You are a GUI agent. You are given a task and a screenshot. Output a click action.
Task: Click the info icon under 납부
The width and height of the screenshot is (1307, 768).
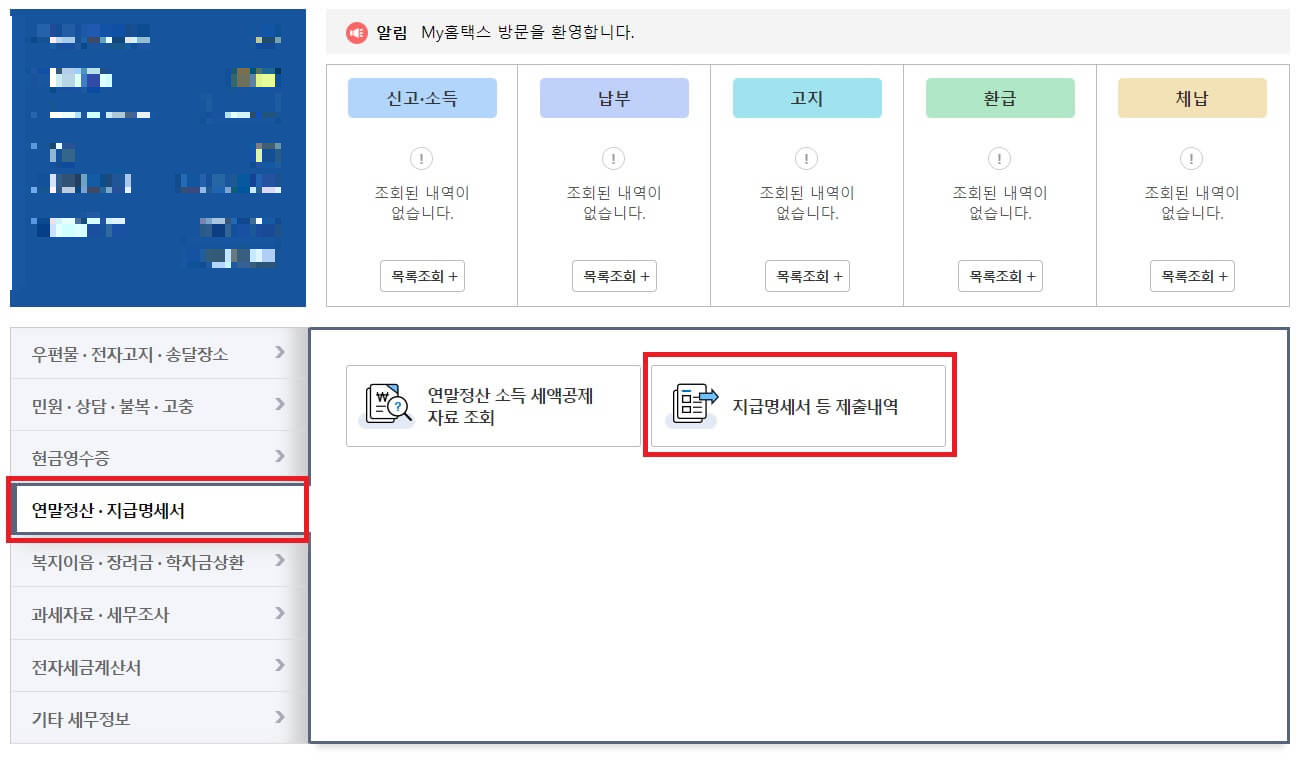(x=613, y=158)
